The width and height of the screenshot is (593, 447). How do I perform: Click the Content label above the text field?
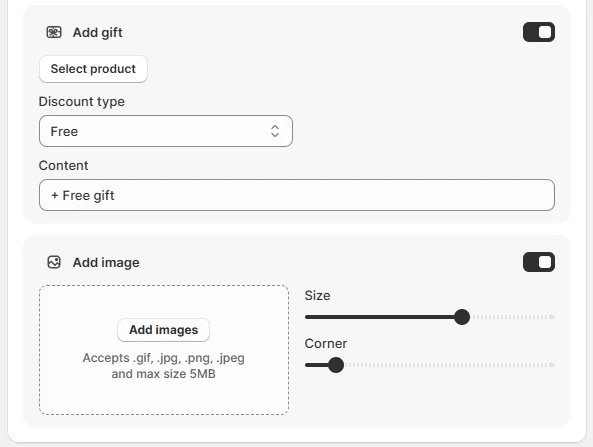(64, 165)
